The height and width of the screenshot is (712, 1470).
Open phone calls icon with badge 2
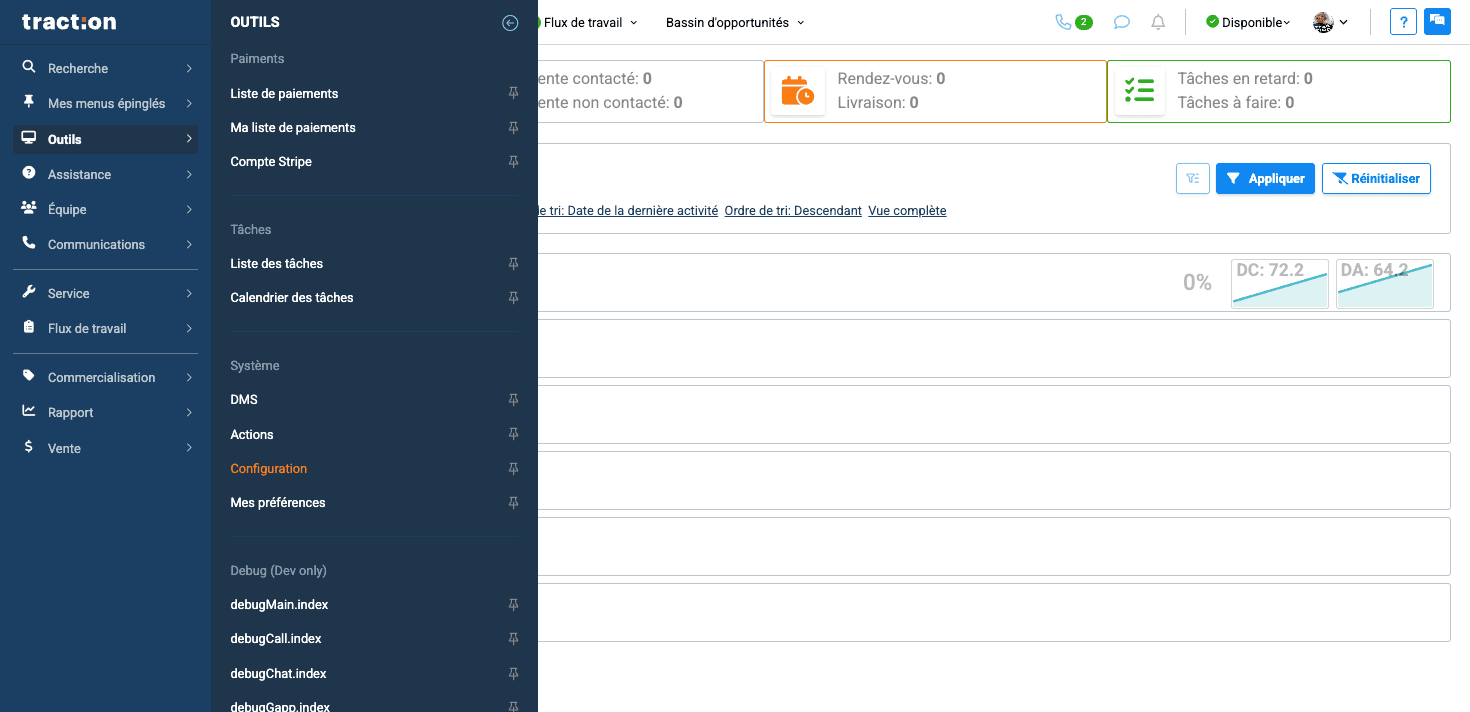[x=1073, y=22]
